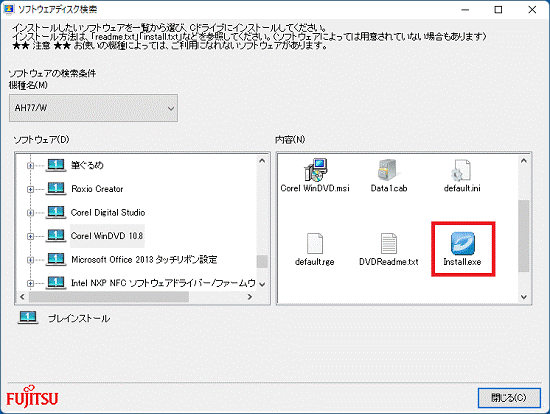Click the 閉じる(C) button
Viewport: 550px width, 414px height.
coord(509,398)
